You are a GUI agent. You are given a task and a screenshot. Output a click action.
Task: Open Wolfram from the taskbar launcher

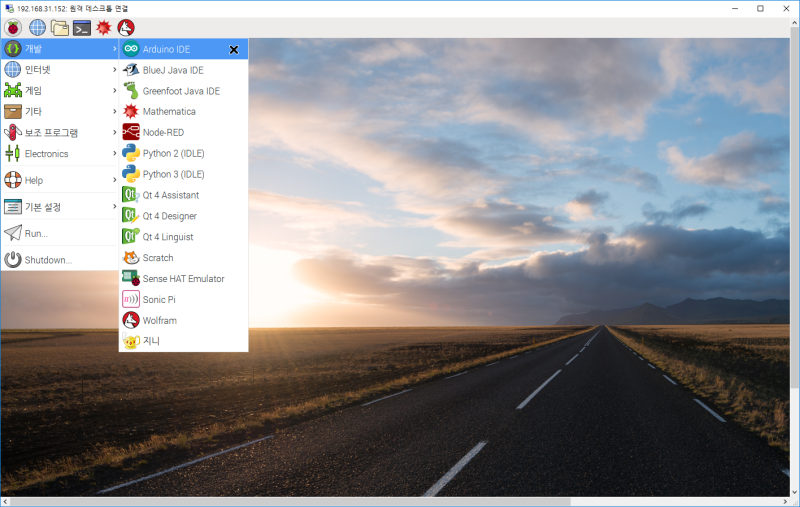pyautogui.click(x=126, y=28)
